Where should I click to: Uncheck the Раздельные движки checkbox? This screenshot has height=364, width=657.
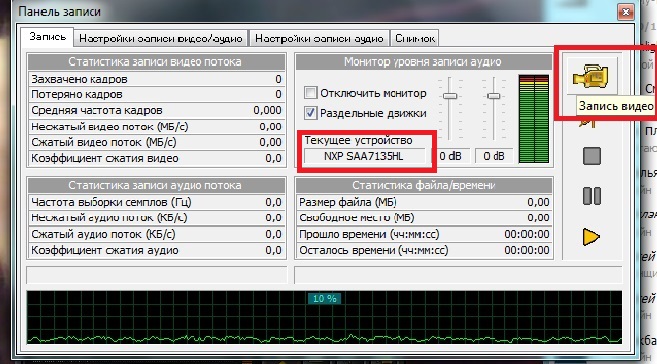tap(310, 113)
